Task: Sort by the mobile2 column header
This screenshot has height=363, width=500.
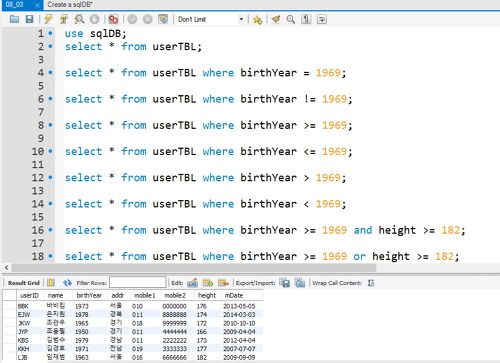Action: click(x=175, y=295)
